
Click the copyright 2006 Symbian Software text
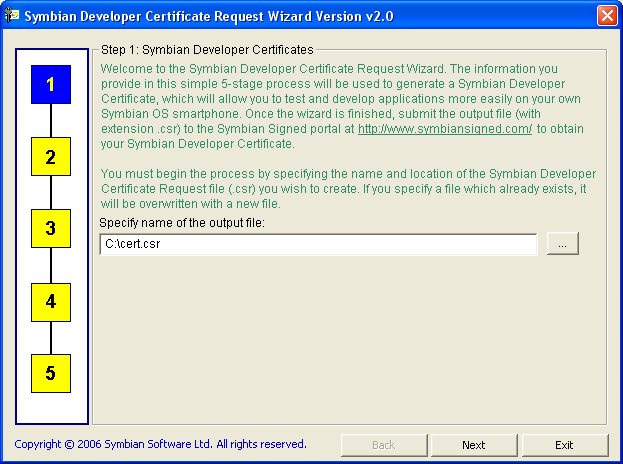pos(160,444)
